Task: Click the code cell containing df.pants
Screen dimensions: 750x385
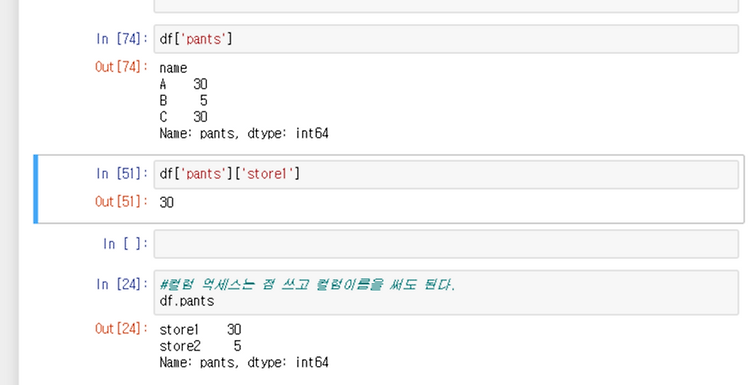Action: (x=446, y=293)
